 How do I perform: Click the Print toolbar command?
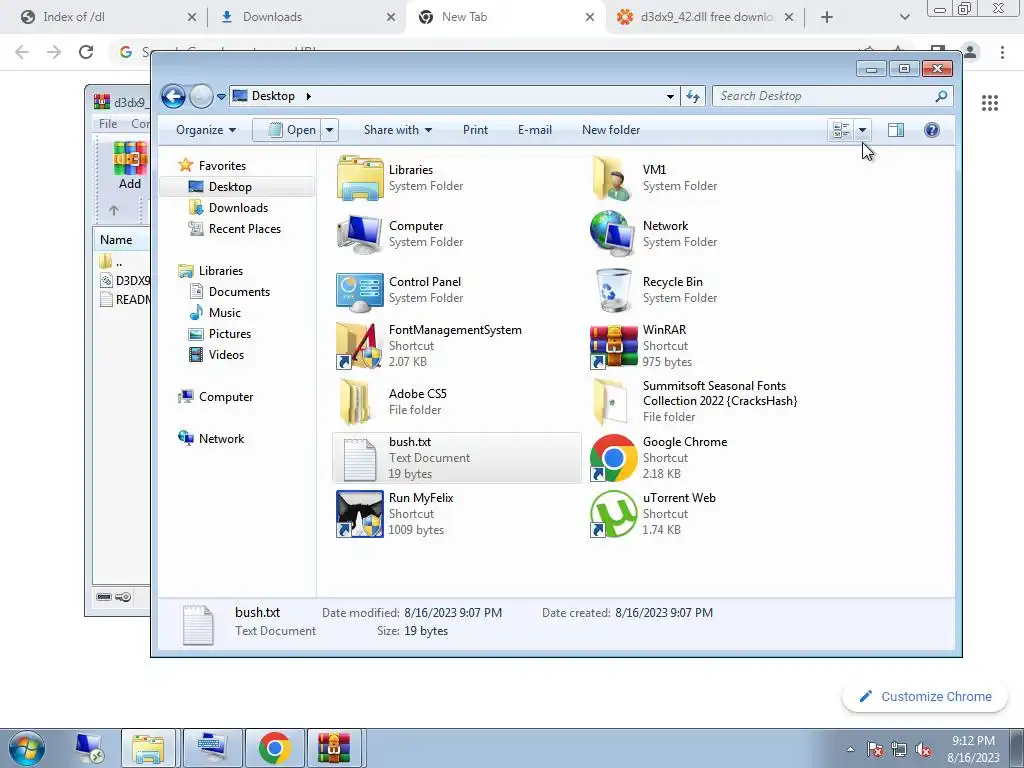tap(475, 130)
